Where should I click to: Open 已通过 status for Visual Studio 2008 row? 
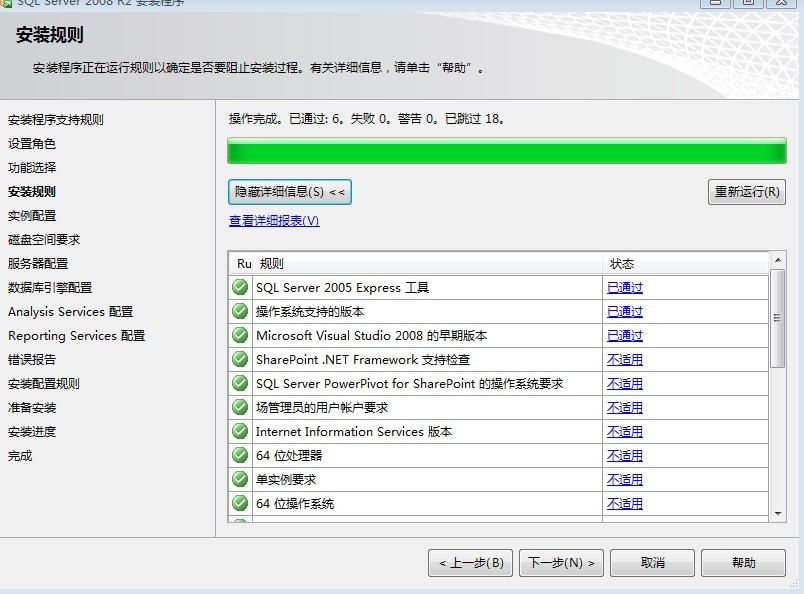(625, 336)
